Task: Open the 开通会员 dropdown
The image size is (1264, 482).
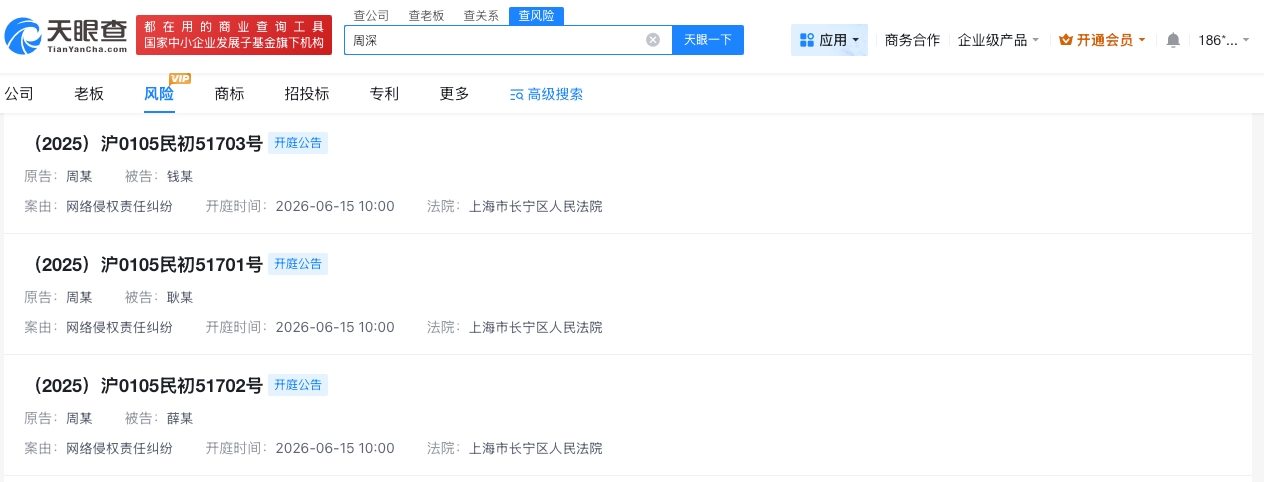Action: 1102,40
